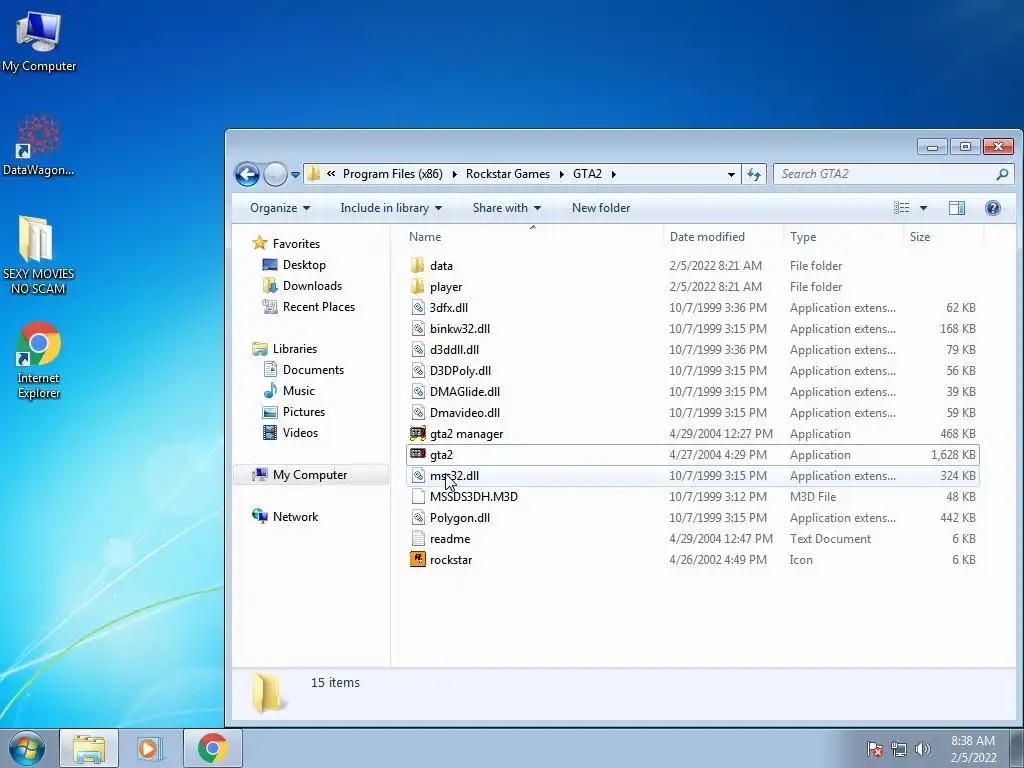Open the view options dropdown arrow
The height and width of the screenshot is (768, 1024).
(x=923, y=208)
